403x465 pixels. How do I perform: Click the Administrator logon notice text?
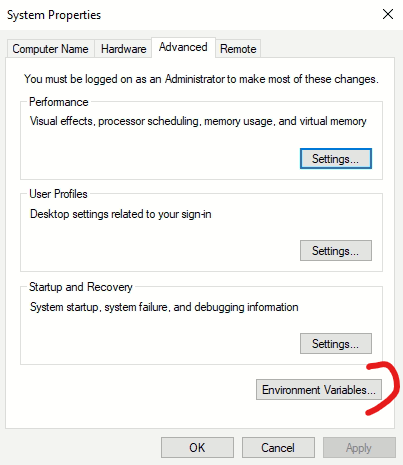(201, 79)
